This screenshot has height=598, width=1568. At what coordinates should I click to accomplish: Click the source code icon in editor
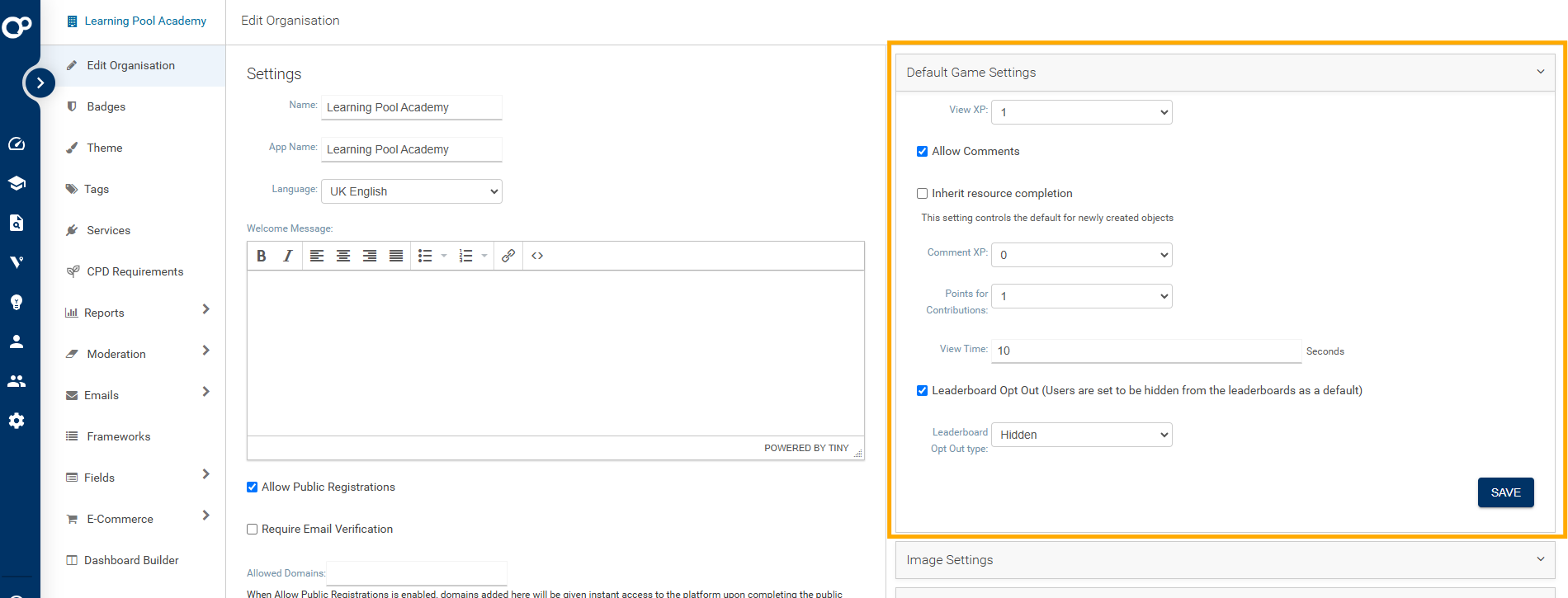point(537,256)
